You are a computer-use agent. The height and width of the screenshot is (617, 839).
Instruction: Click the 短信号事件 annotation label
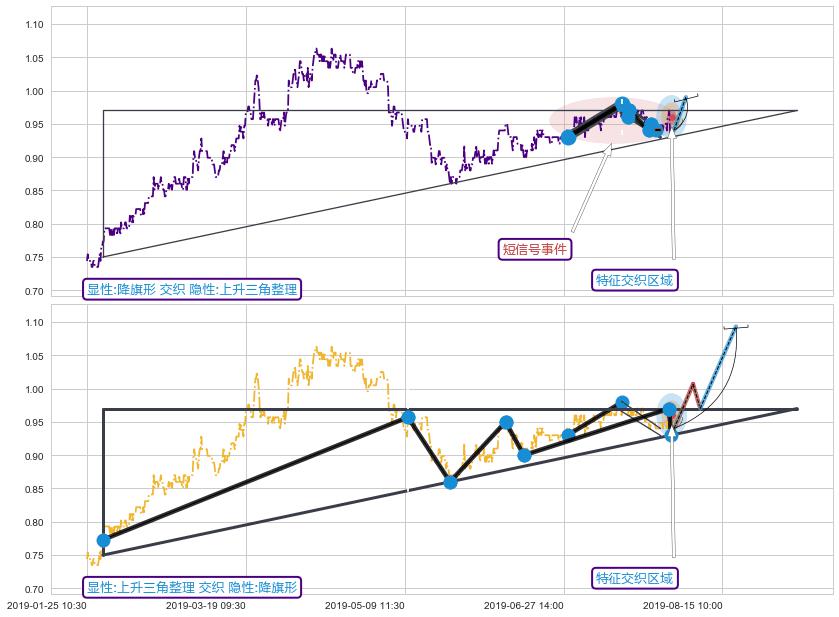point(535,249)
